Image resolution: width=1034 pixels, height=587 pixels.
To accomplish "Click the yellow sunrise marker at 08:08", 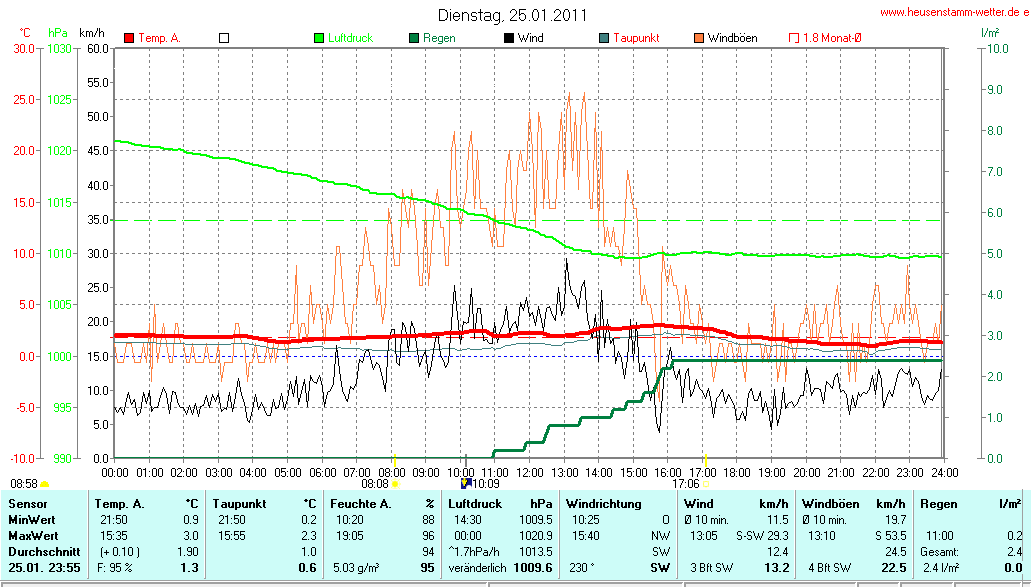I will (394, 484).
